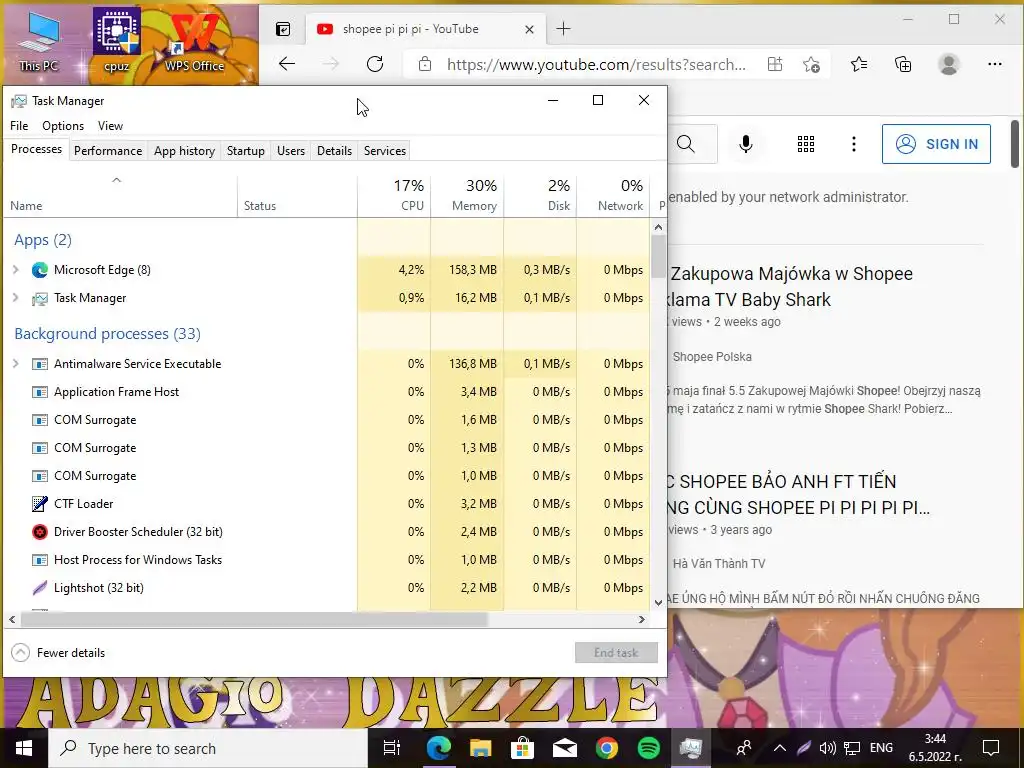This screenshot has width=1024, height=768.
Task: Refresh the YouTube page in Edge
Action: pyautogui.click(x=375, y=64)
